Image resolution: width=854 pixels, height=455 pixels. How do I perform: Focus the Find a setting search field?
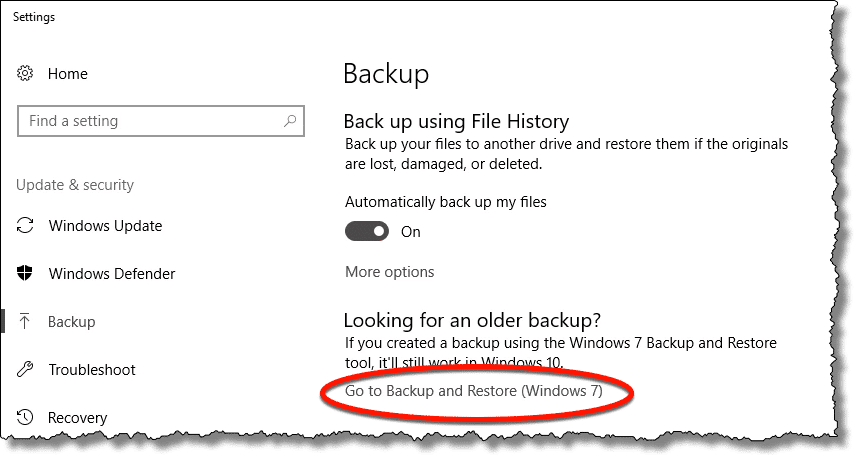(x=161, y=120)
